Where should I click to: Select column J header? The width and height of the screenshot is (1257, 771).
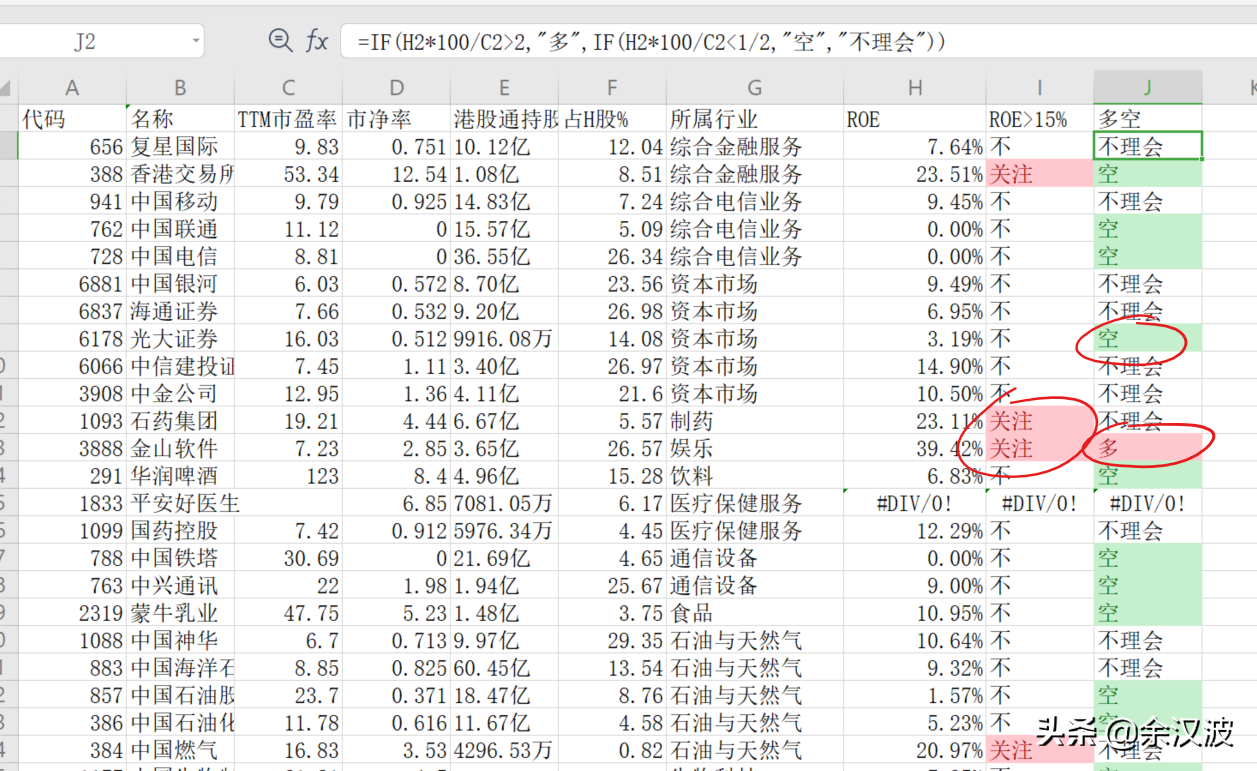click(1148, 87)
